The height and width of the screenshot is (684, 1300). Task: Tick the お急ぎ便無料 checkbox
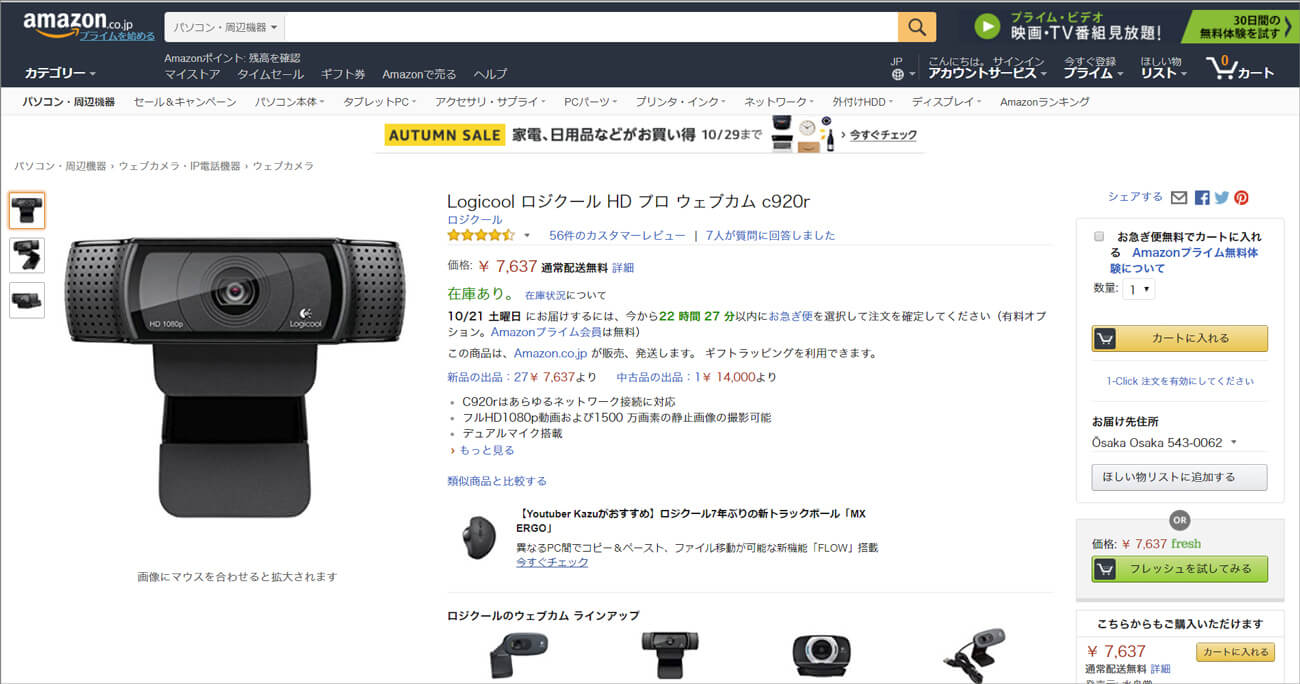(x=1099, y=237)
